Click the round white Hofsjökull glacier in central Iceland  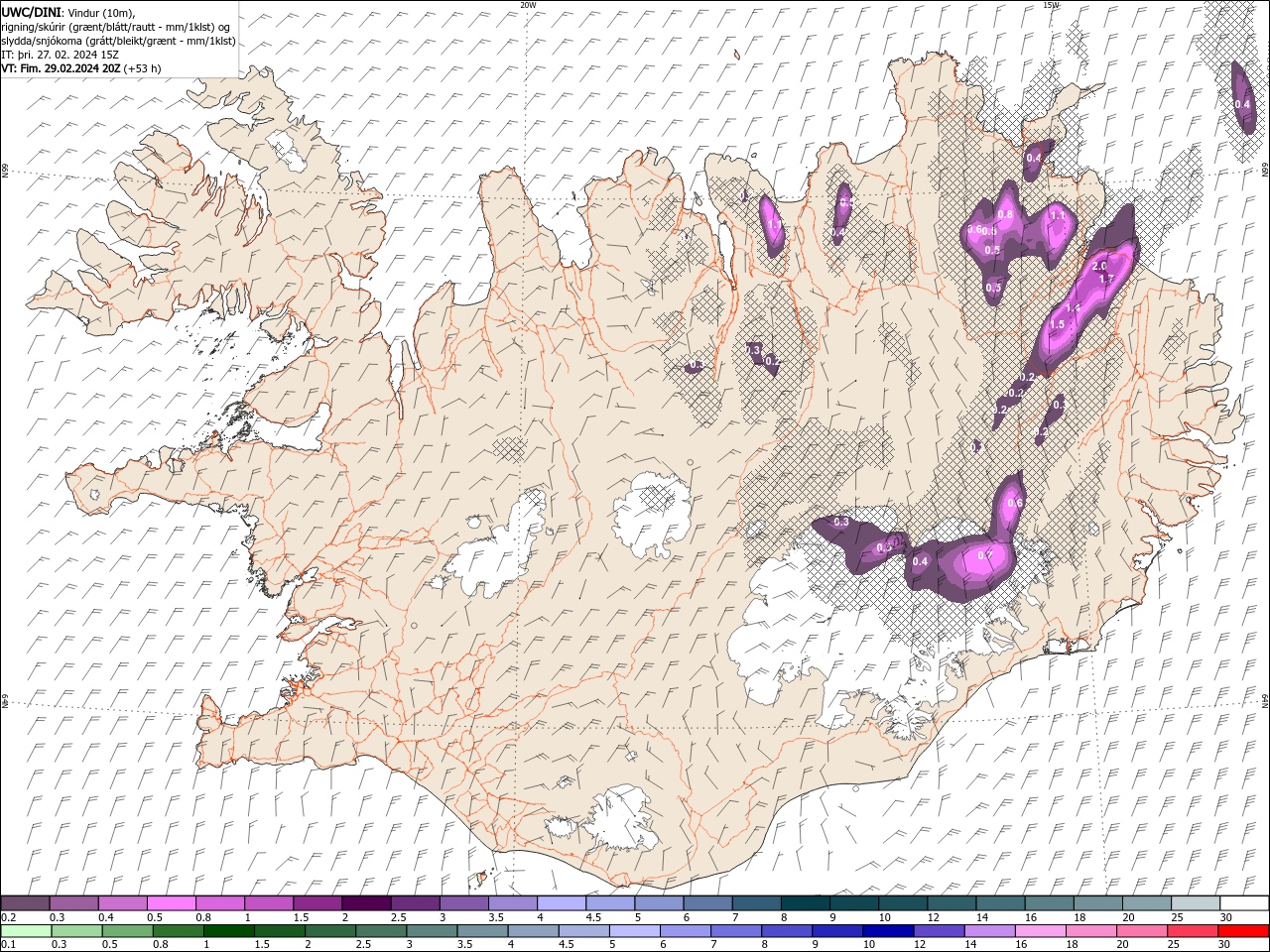coord(652,515)
